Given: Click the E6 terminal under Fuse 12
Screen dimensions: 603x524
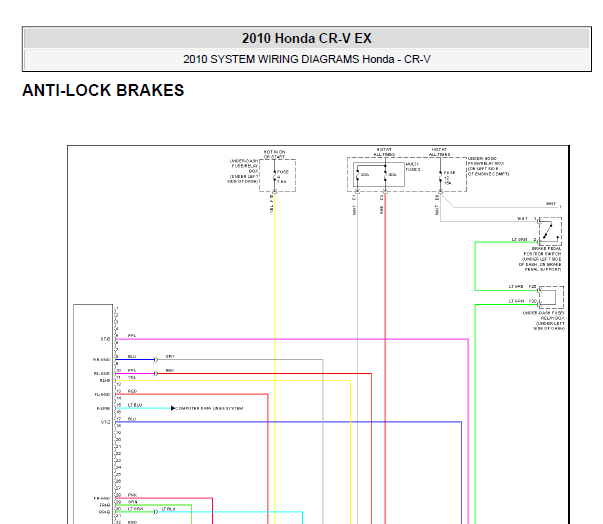Looking at the screenshot, I should (437, 197).
